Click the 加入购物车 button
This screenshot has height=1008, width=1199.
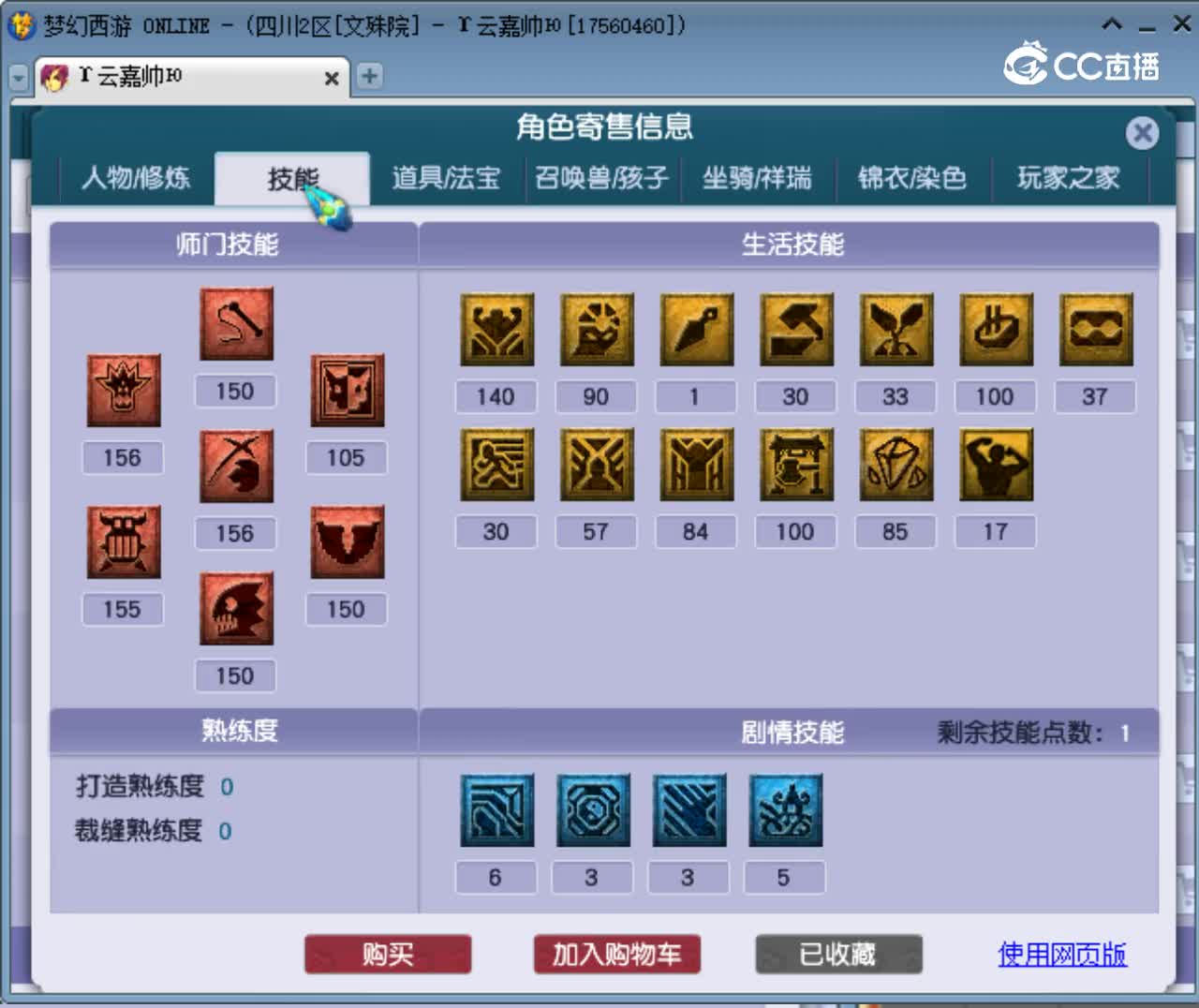point(617,955)
